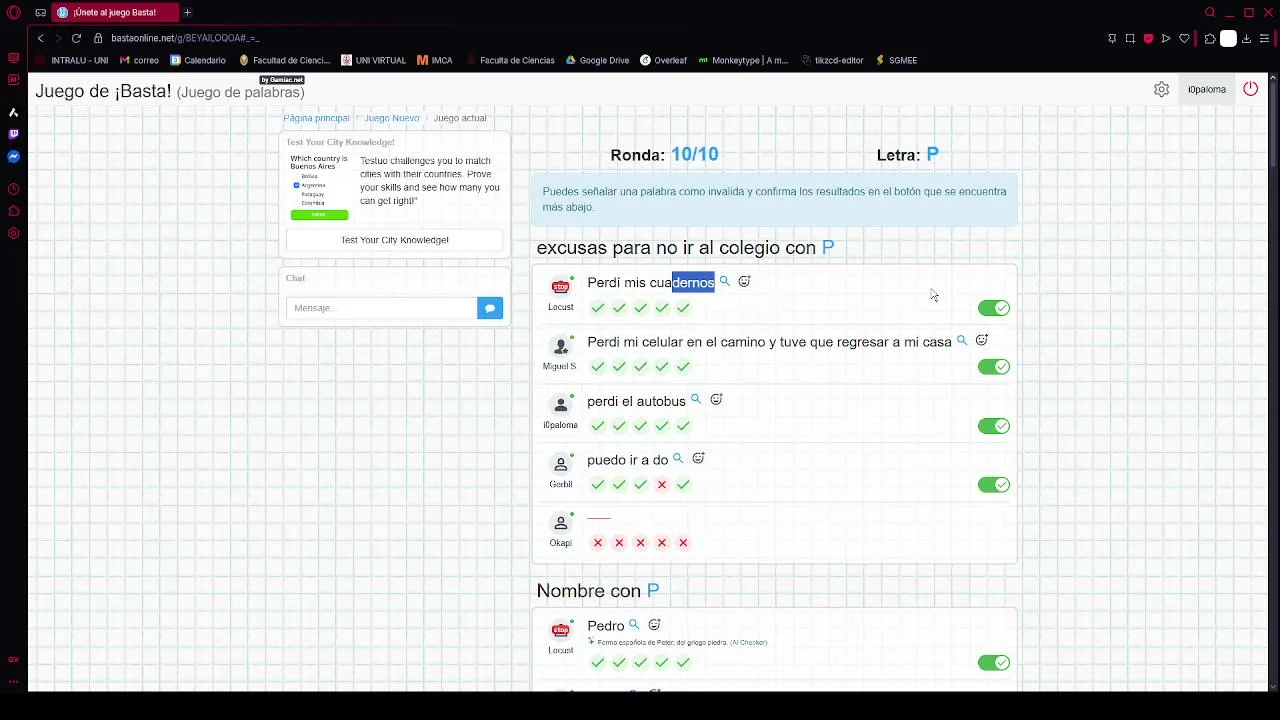Open the i0paloma user profile button
1280x720 pixels.
pyautogui.click(x=1206, y=89)
